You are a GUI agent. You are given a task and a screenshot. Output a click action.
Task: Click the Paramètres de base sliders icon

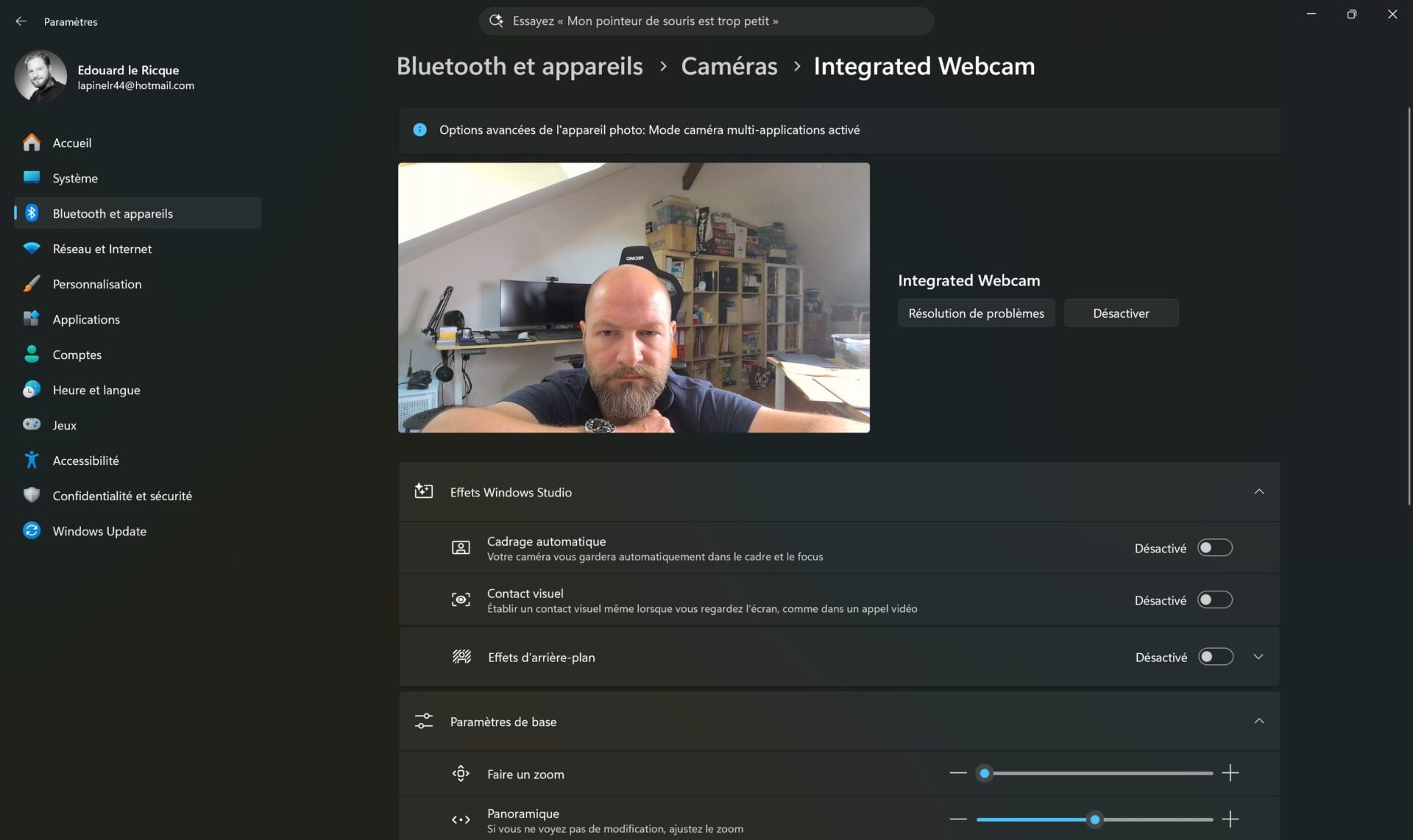424,721
